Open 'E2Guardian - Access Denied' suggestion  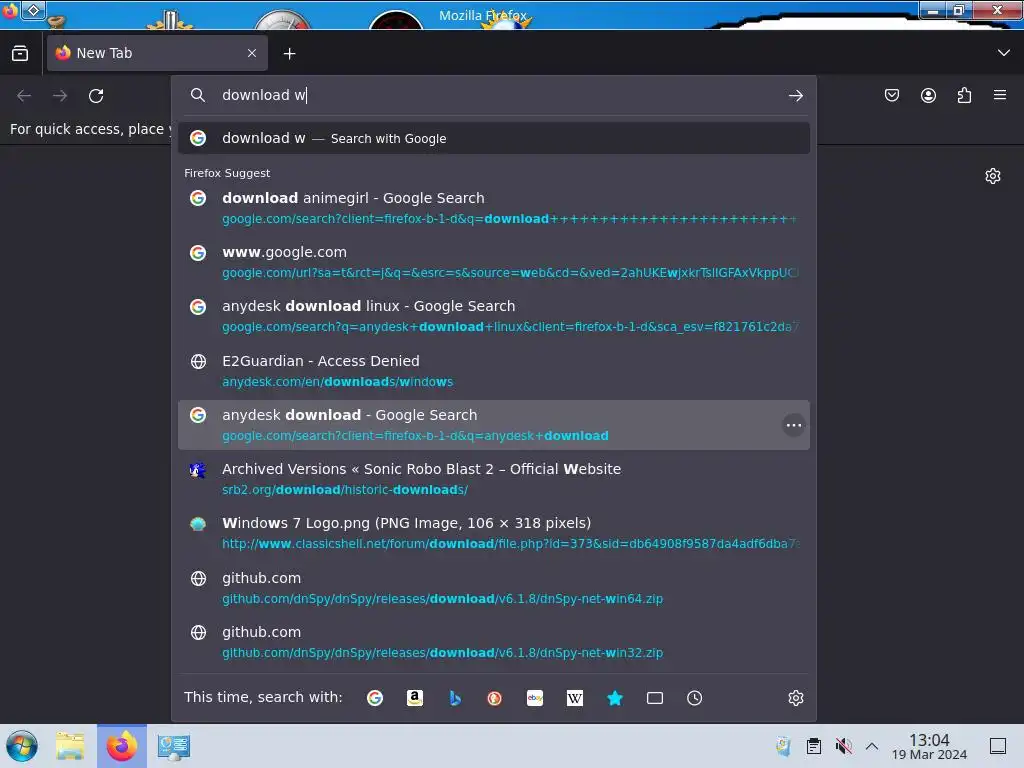pos(494,371)
